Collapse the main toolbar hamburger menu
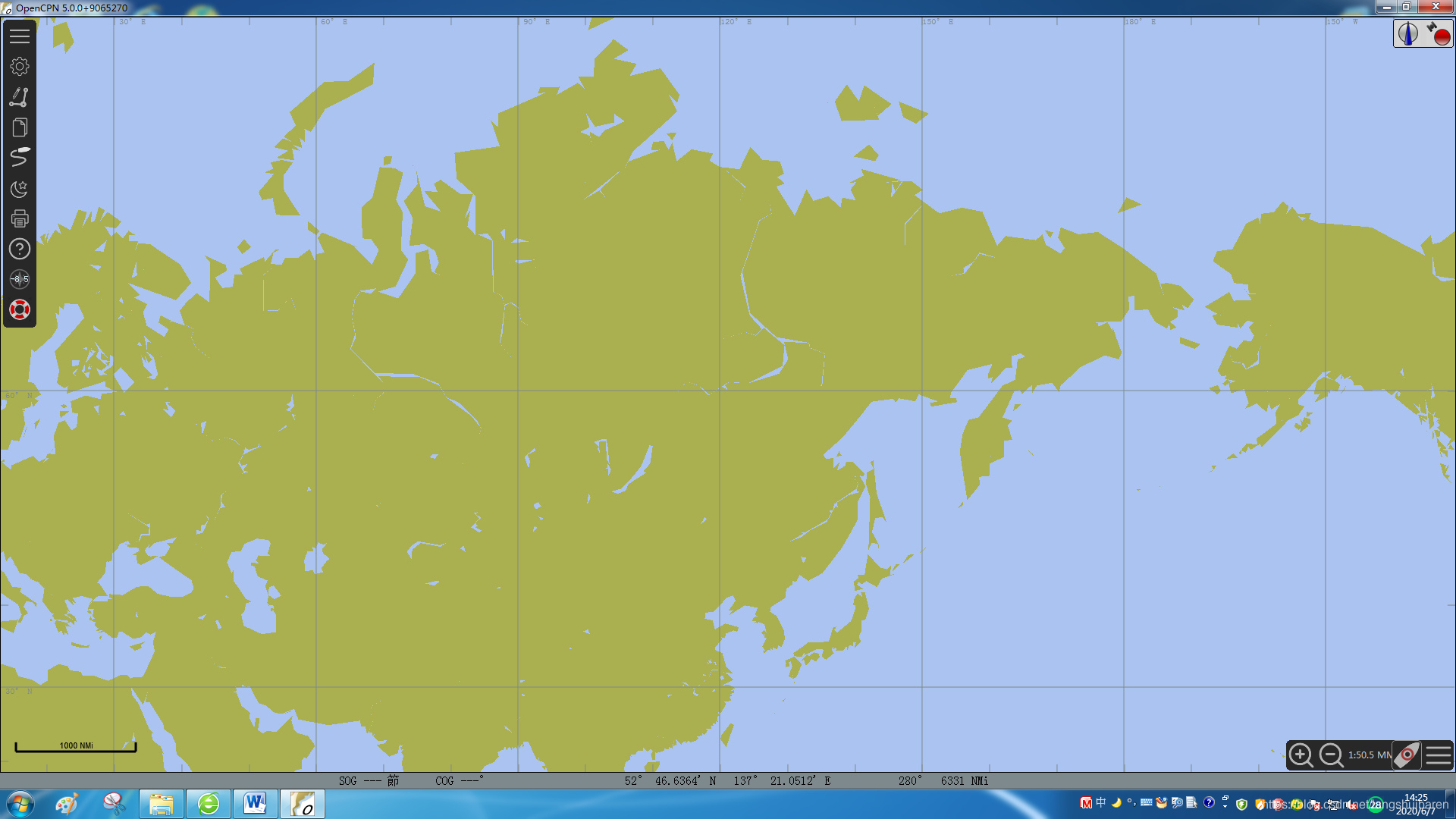 tap(20, 36)
